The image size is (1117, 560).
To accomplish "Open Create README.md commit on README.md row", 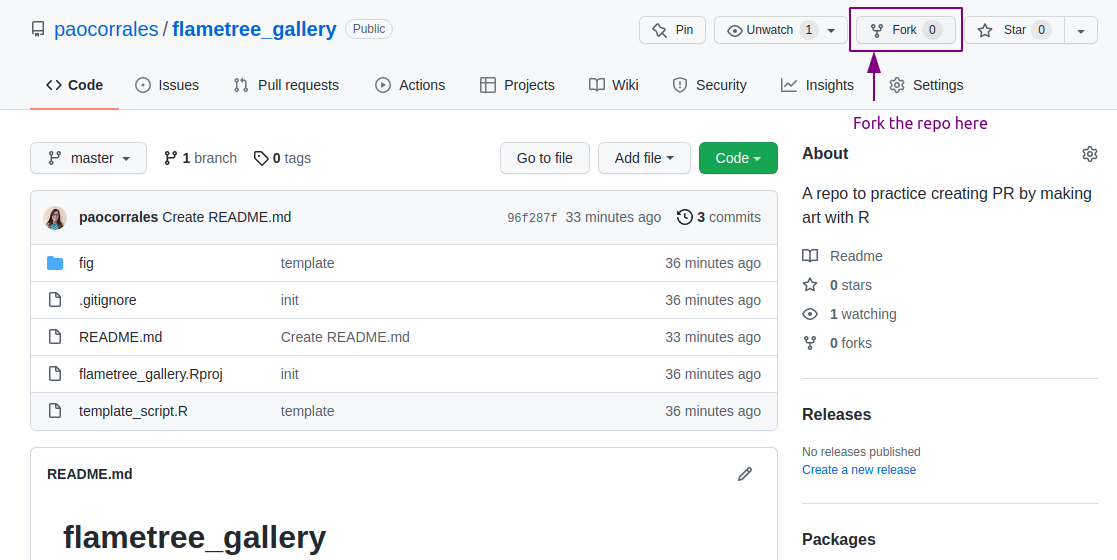I will (x=346, y=337).
